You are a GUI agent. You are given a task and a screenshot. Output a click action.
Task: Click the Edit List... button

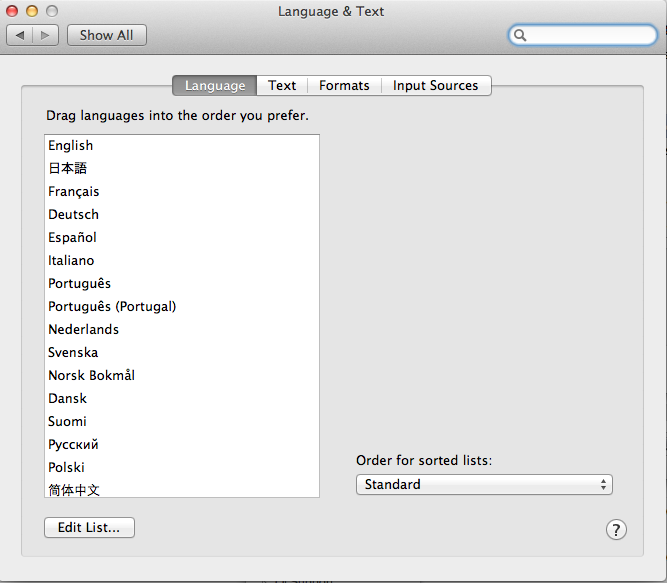pyautogui.click(x=89, y=528)
